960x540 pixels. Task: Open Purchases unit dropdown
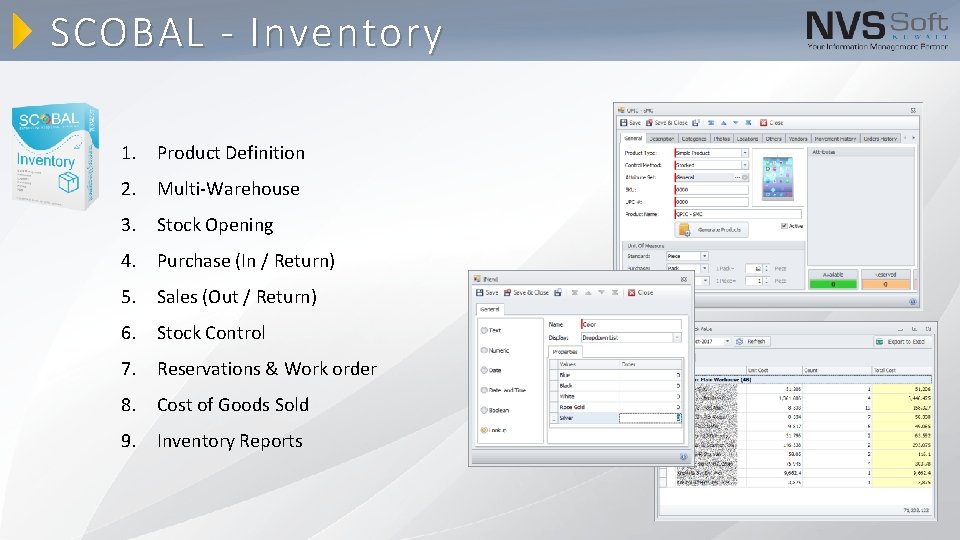704,268
